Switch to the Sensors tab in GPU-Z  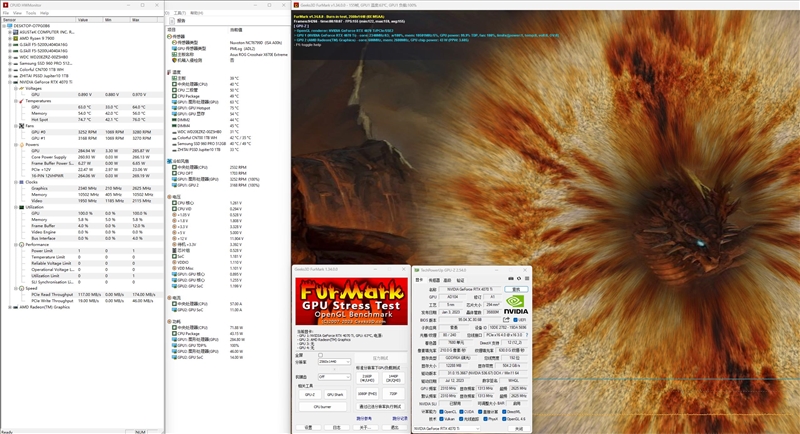pos(434,280)
